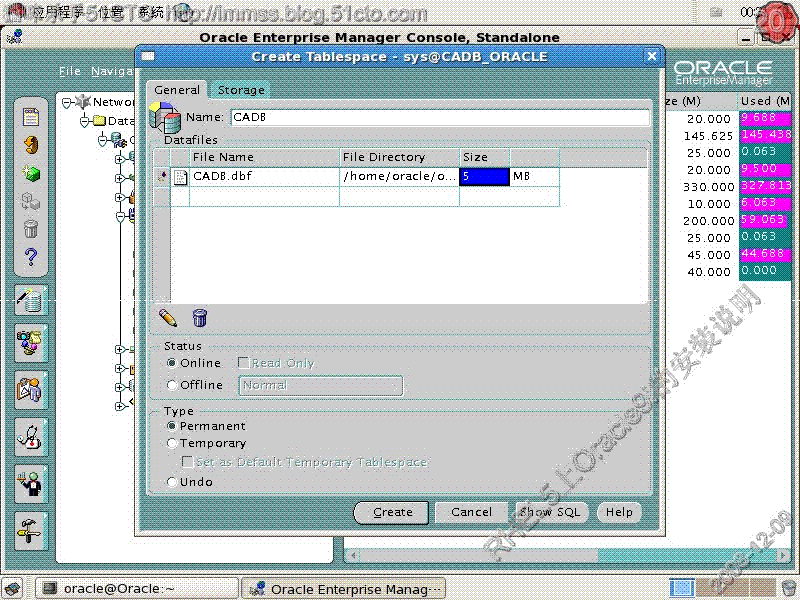Click the taskbar show desktop icon
800x600 pixels.
click(x=13, y=589)
